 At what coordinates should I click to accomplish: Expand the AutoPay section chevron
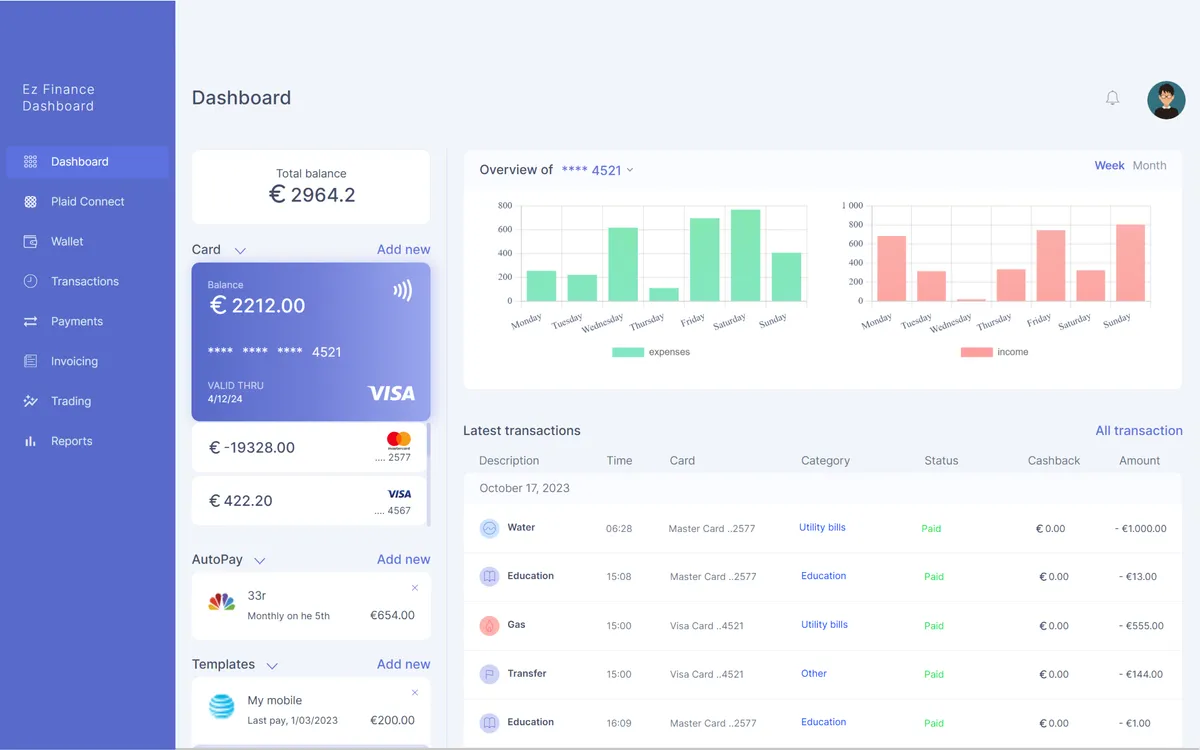click(x=260, y=561)
